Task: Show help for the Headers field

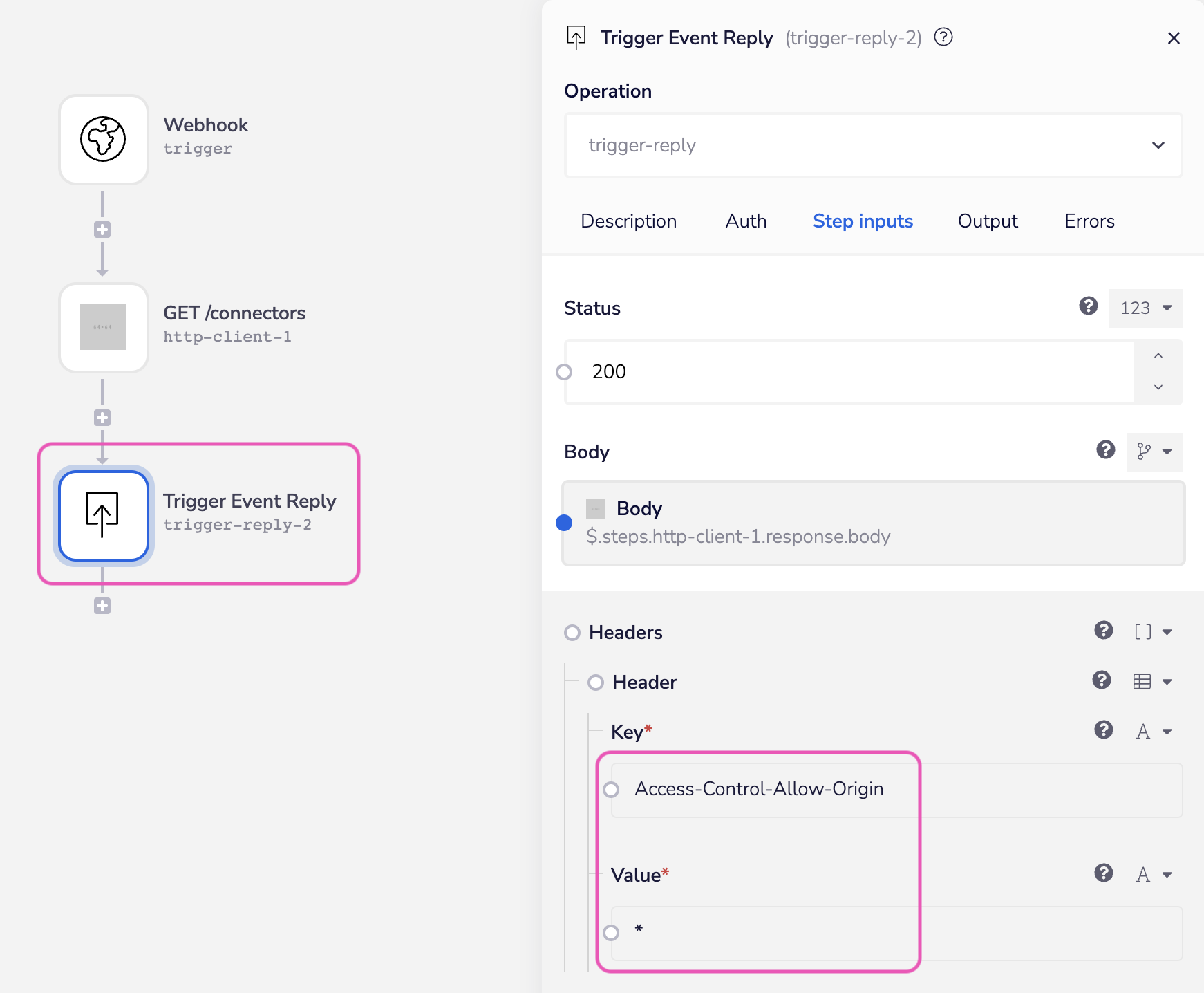Action: (x=1103, y=631)
